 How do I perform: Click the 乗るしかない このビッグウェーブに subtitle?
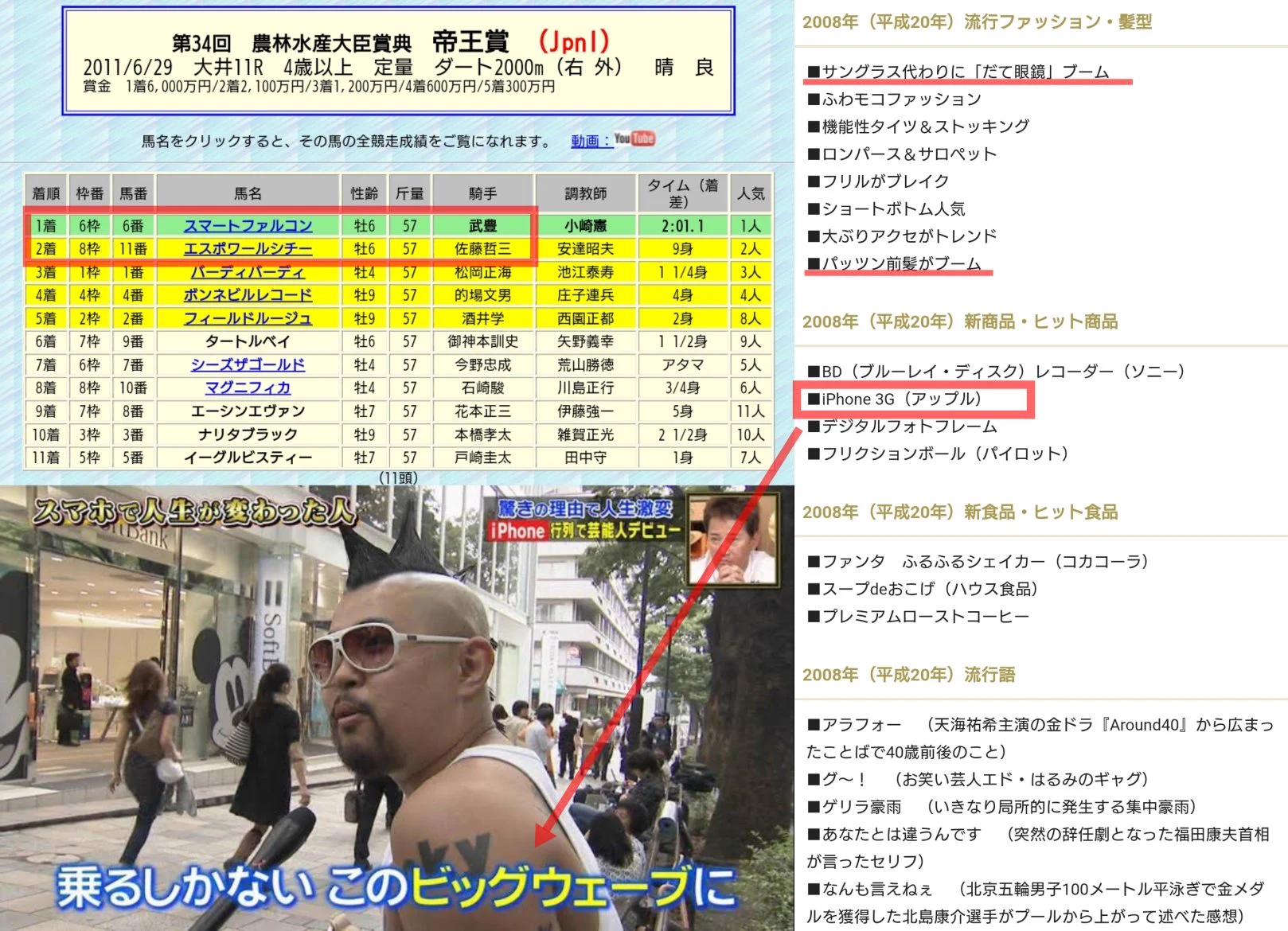[395, 887]
